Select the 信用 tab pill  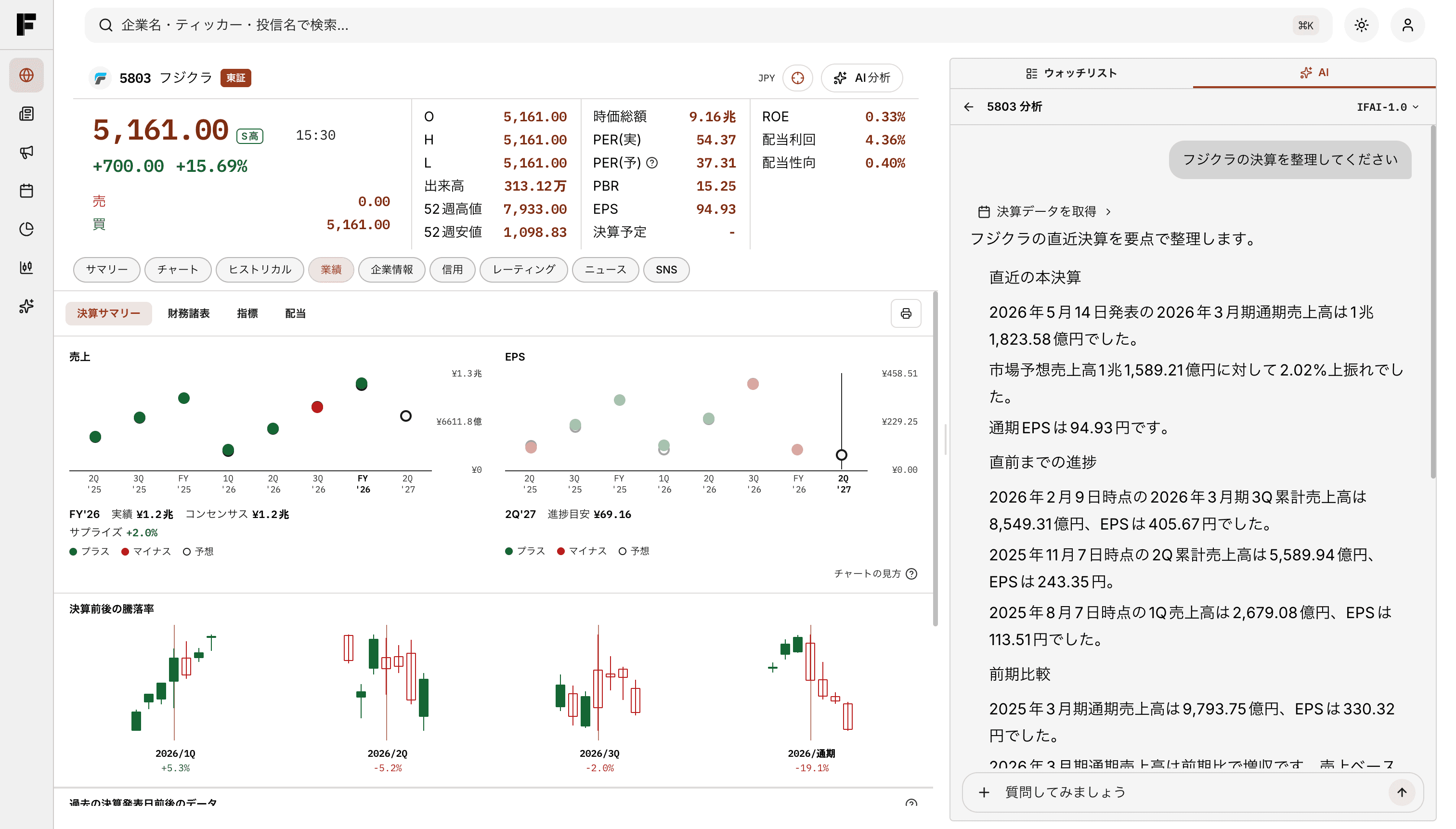452,270
